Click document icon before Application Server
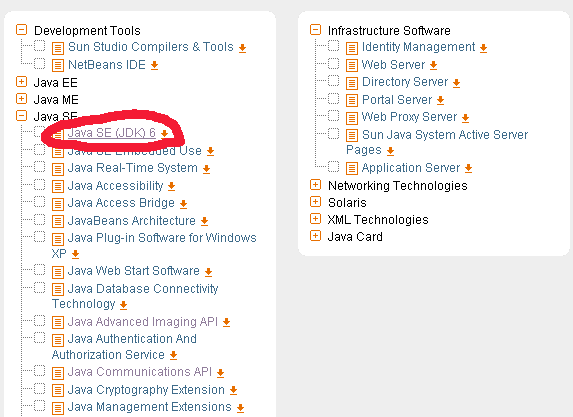This screenshot has height=417, width=573. click(352, 168)
